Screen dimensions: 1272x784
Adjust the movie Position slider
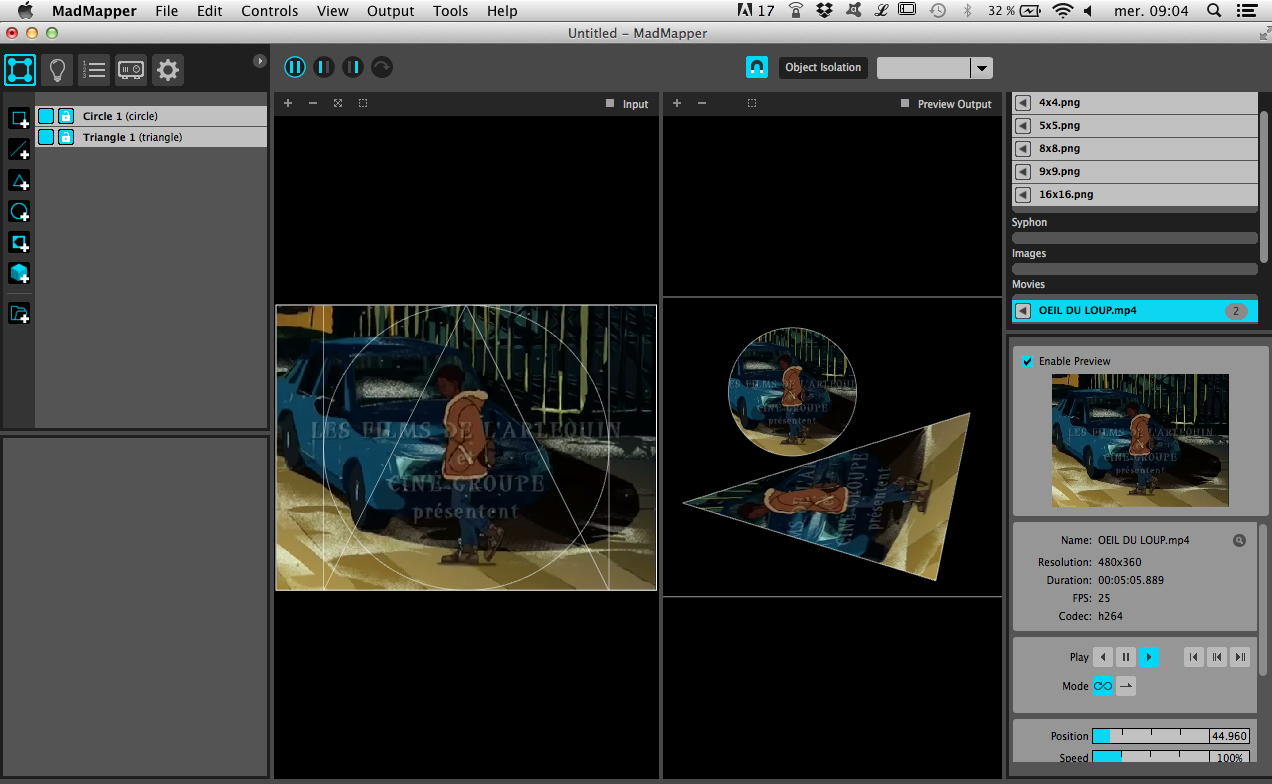(1150, 736)
